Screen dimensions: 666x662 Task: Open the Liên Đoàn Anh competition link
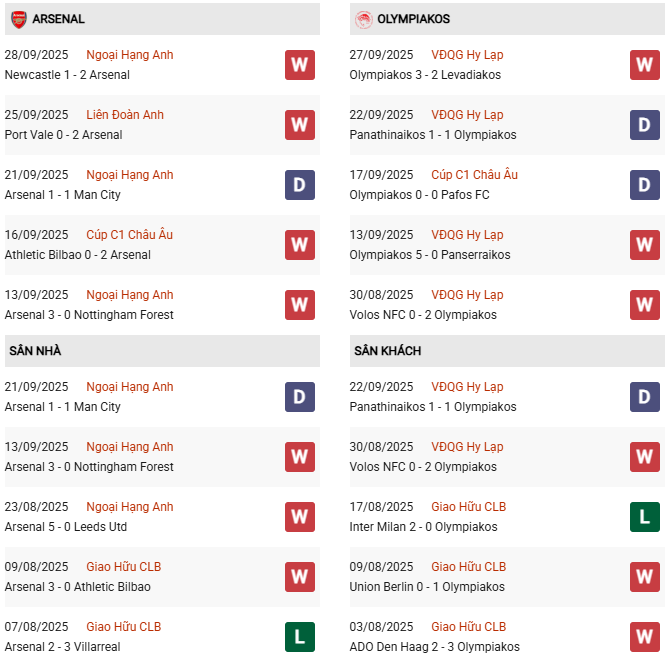pos(125,115)
